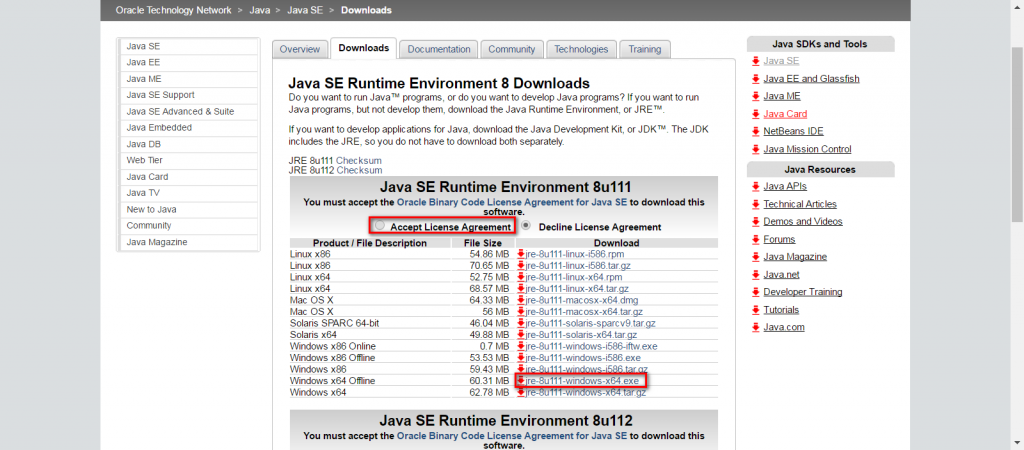1024x450 pixels.
Task: Select the Accept License Agreement radio button
Action: pyautogui.click(x=379, y=226)
